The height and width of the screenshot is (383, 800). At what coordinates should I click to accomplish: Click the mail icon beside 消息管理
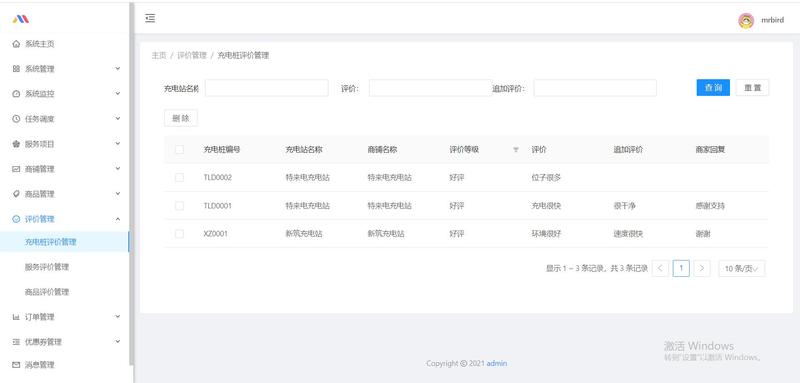point(16,365)
